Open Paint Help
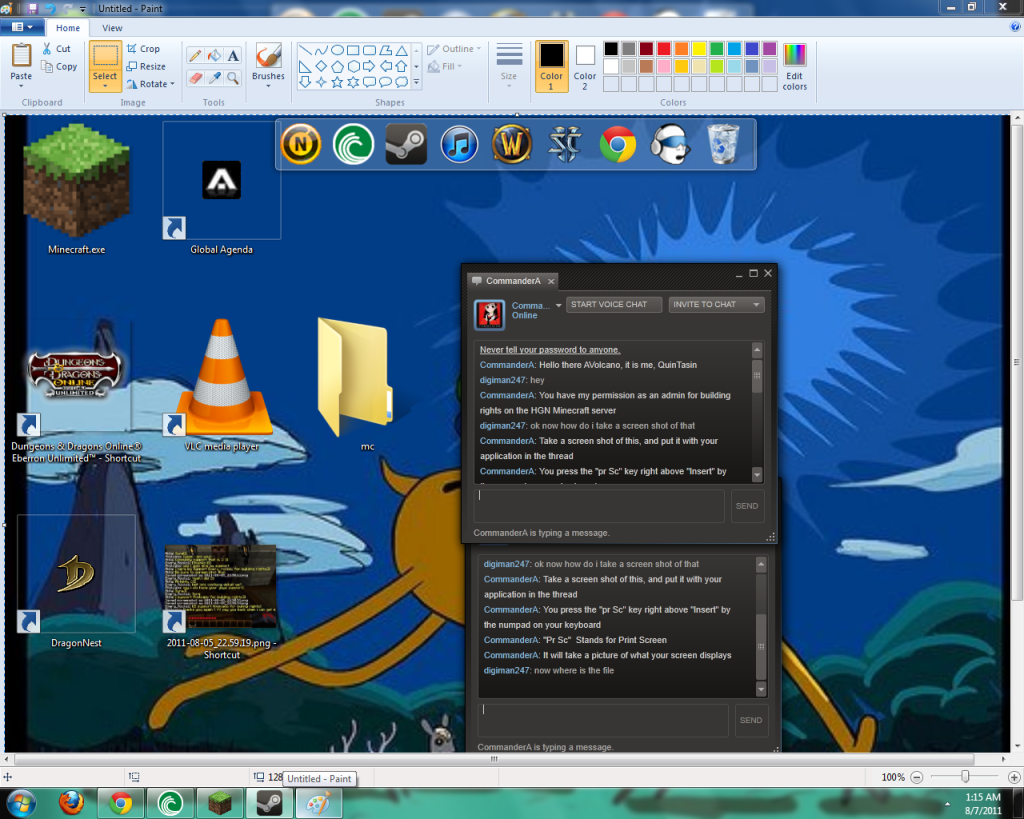Screen dimensions: 1024x819 (x=1015, y=27)
